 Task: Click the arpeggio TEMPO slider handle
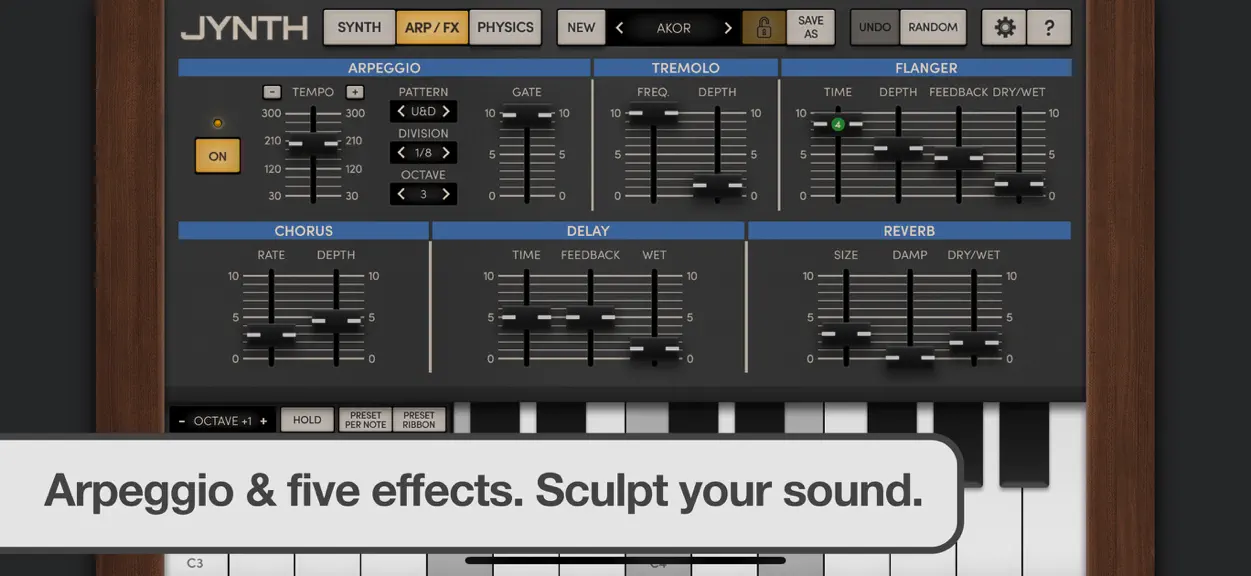click(313, 145)
